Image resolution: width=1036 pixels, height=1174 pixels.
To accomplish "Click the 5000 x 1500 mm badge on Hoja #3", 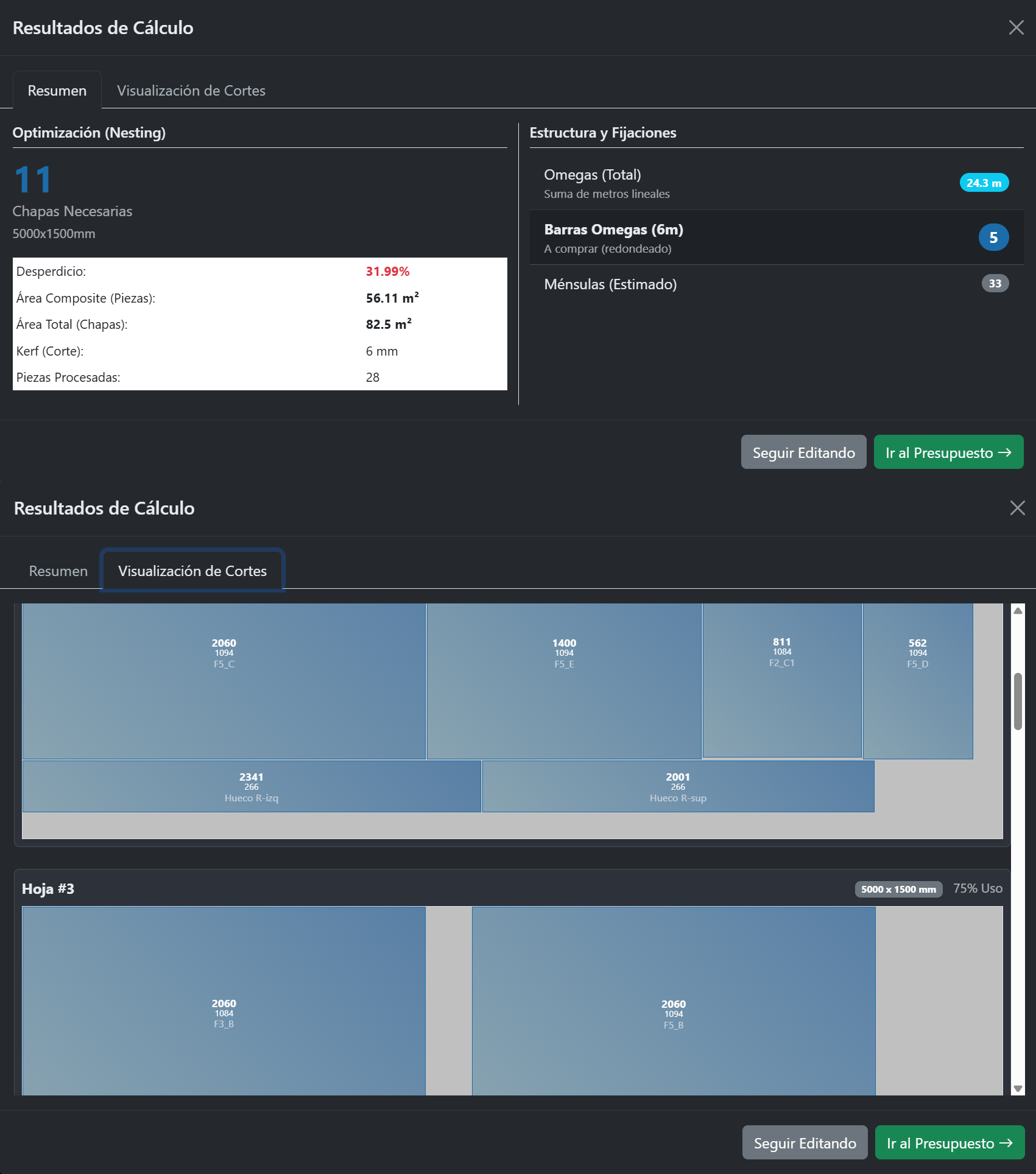I will point(898,889).
